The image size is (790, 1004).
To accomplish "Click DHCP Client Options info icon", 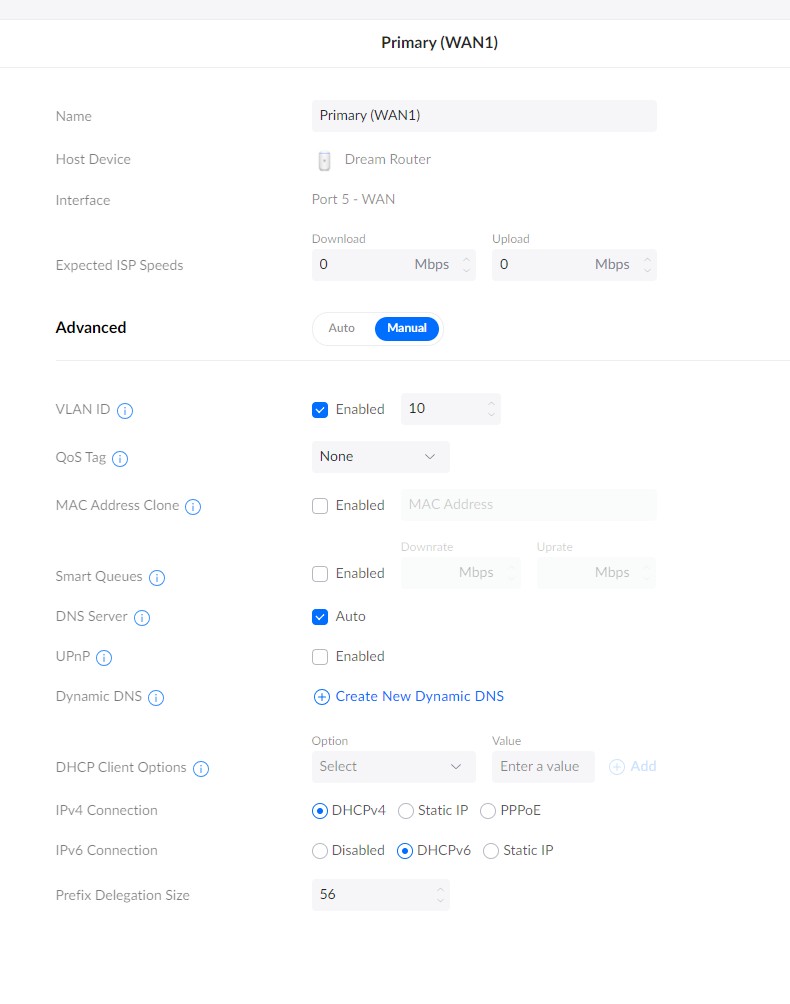I will click(x=201, y=768).
